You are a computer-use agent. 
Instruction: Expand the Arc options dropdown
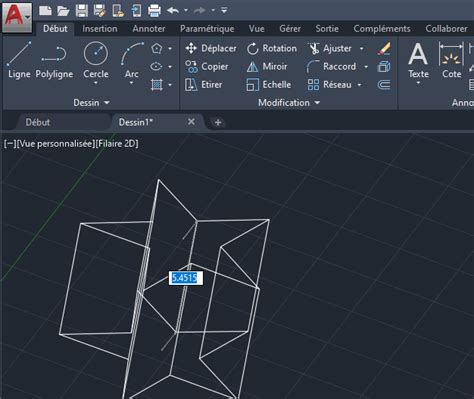(x=132, y=83)
